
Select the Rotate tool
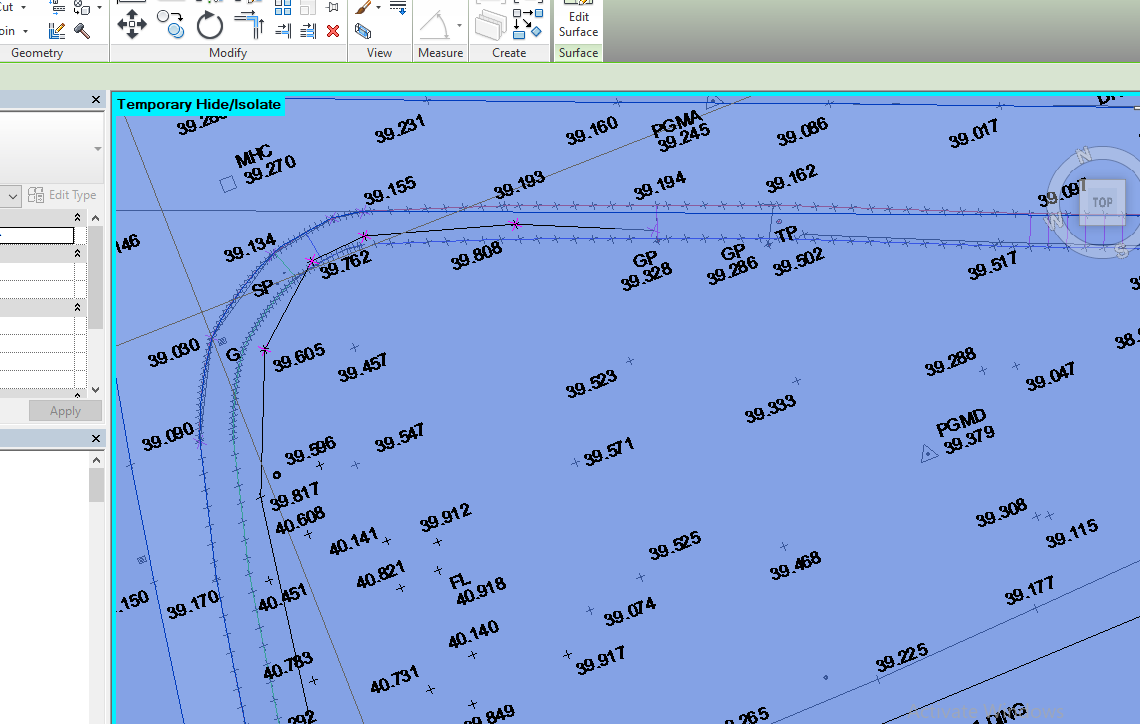(209, 25)
